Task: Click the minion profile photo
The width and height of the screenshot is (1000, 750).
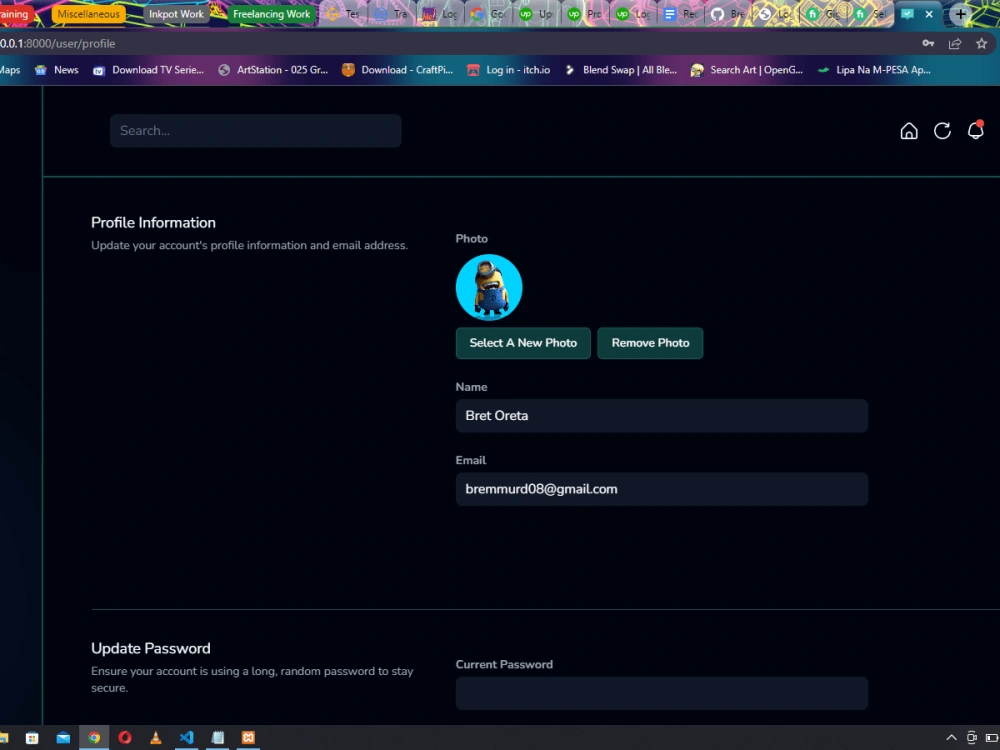Action: (x=489, y=287)
